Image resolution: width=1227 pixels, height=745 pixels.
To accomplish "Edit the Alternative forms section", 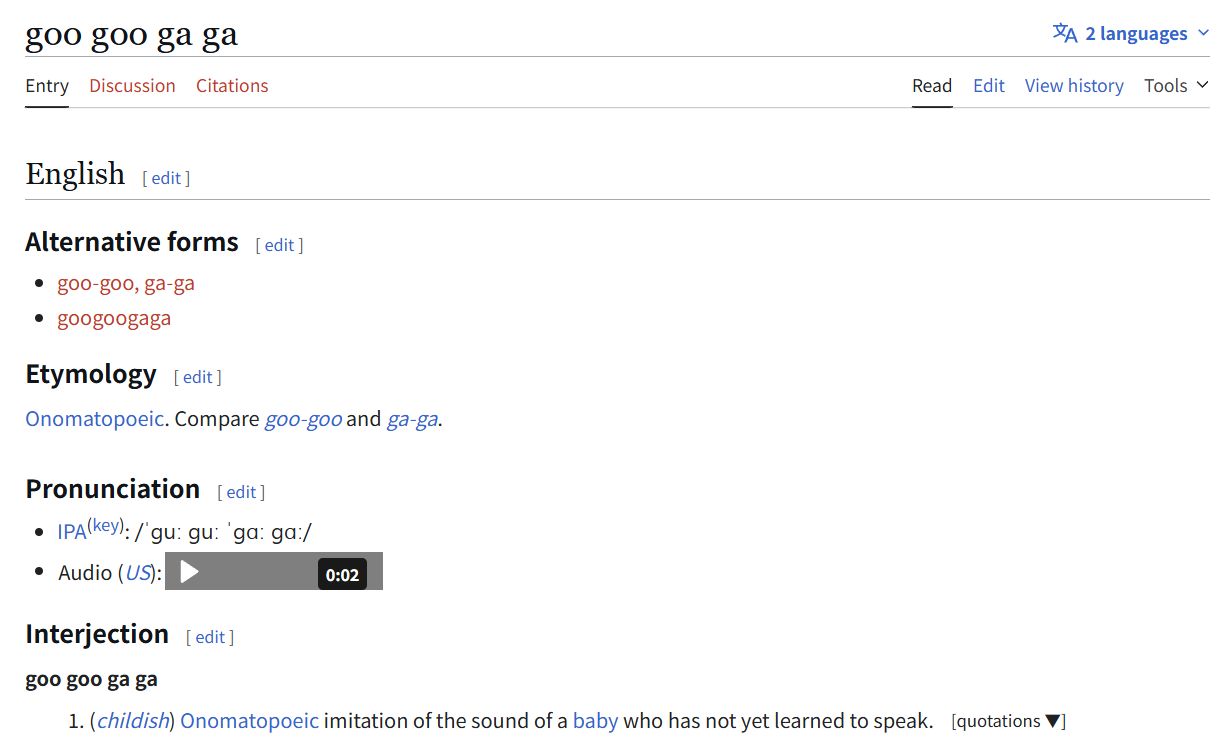I will (279, 245).
